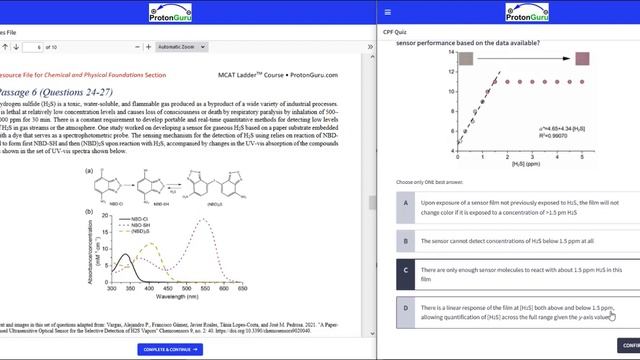
Task: Zoom in with the plus icon
Action: [149, 47]
